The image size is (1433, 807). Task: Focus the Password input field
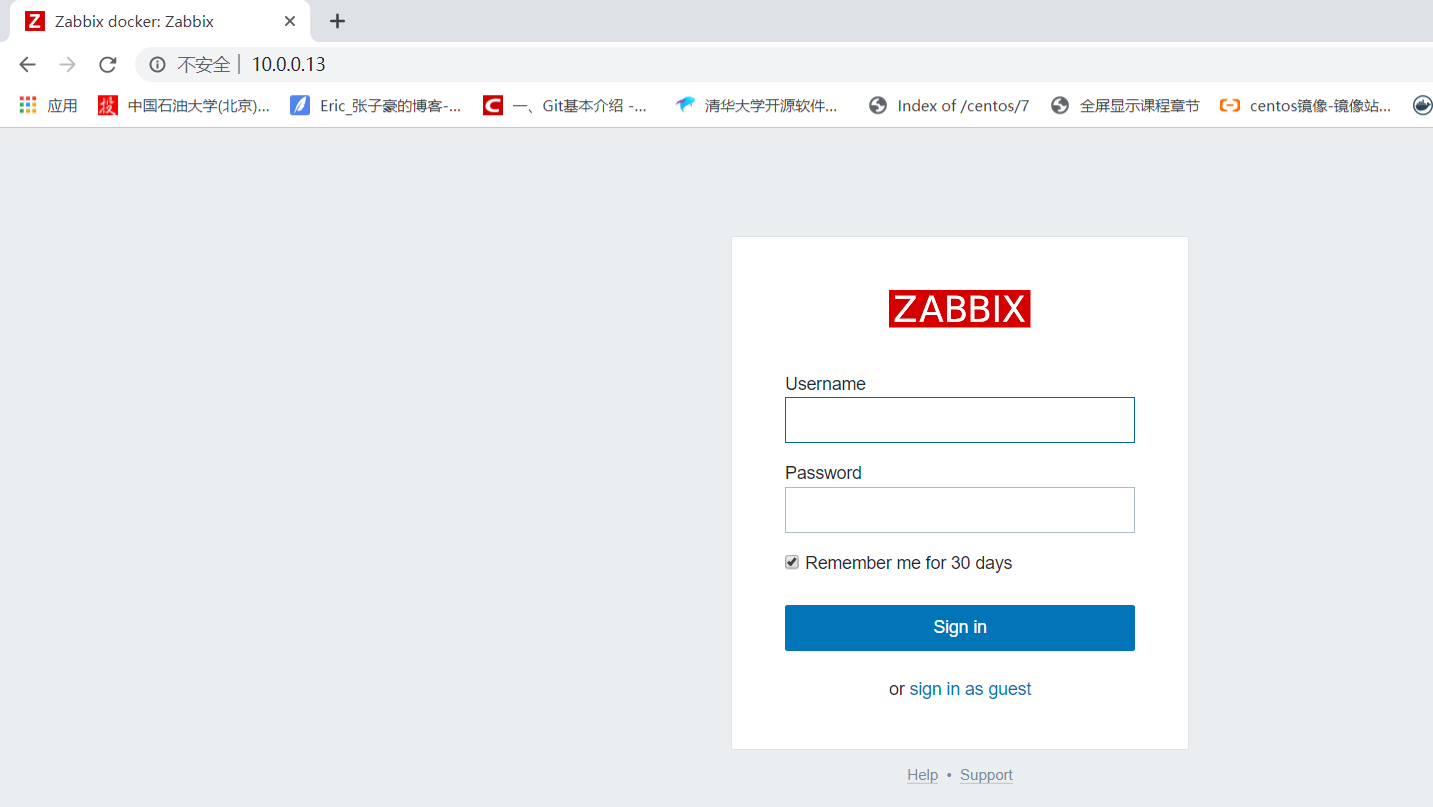click(960, 510)
